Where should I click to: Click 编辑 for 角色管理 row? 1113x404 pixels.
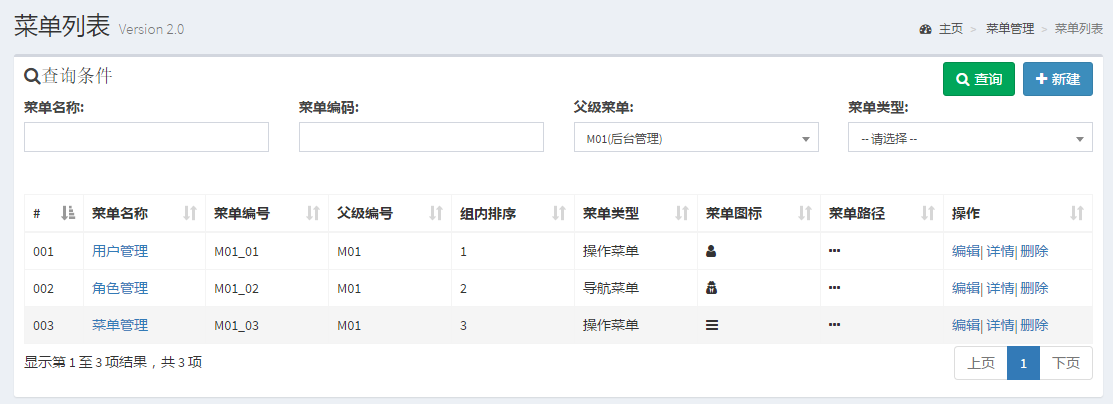tap(965, 288)
